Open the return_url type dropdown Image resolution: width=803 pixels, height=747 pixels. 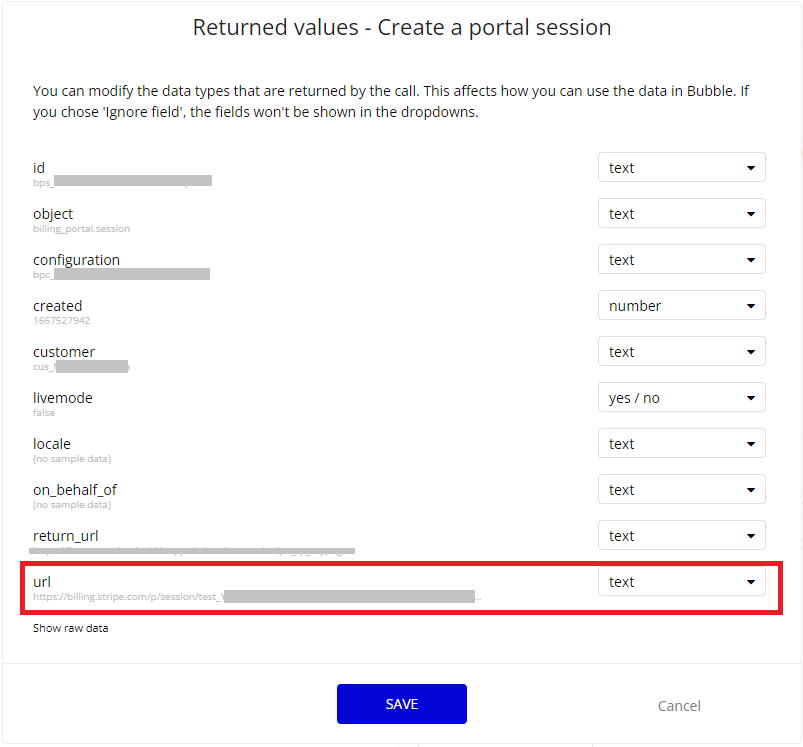pos(681,536)
